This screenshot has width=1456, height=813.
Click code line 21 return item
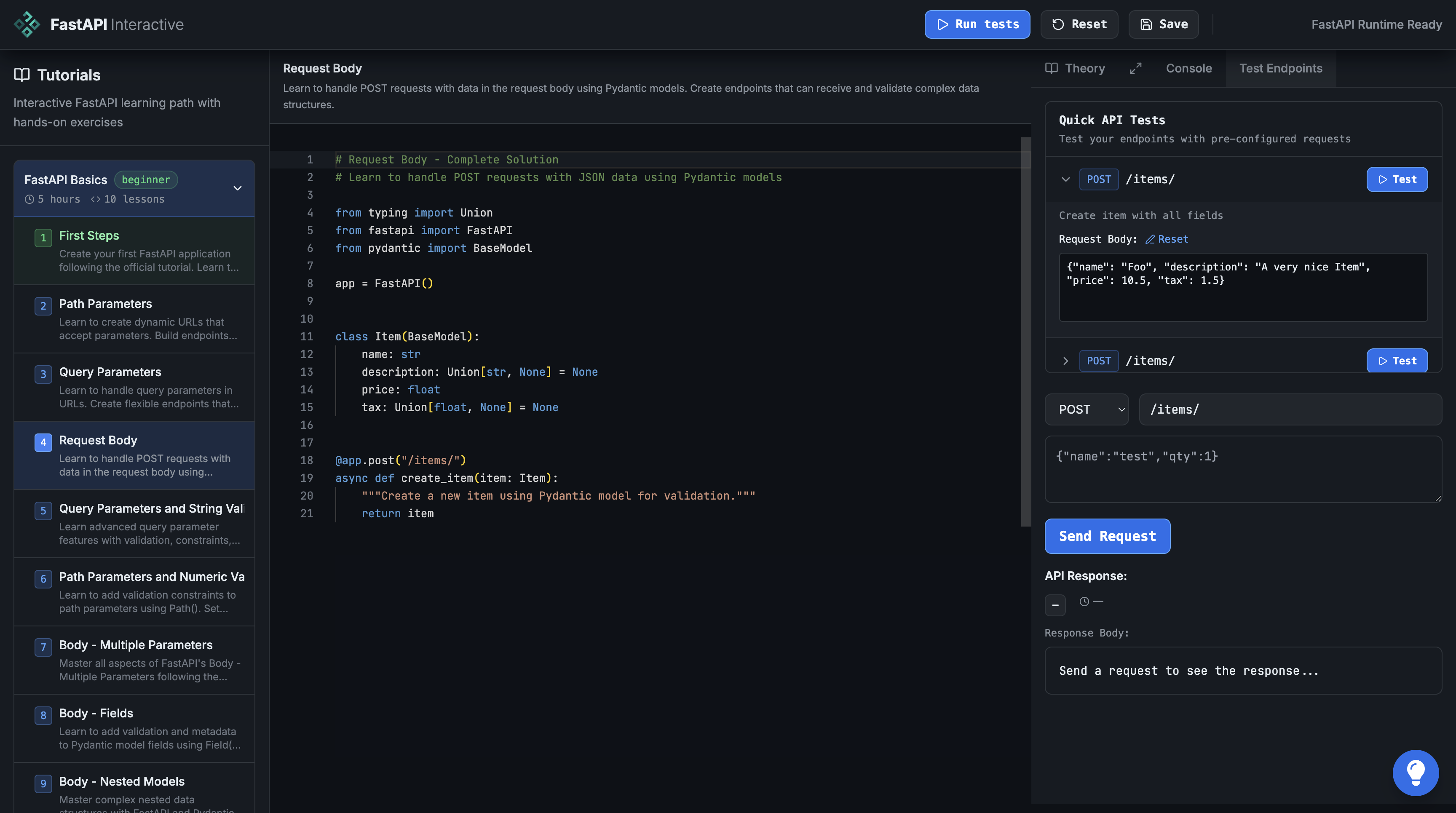[x=397, y=513]
